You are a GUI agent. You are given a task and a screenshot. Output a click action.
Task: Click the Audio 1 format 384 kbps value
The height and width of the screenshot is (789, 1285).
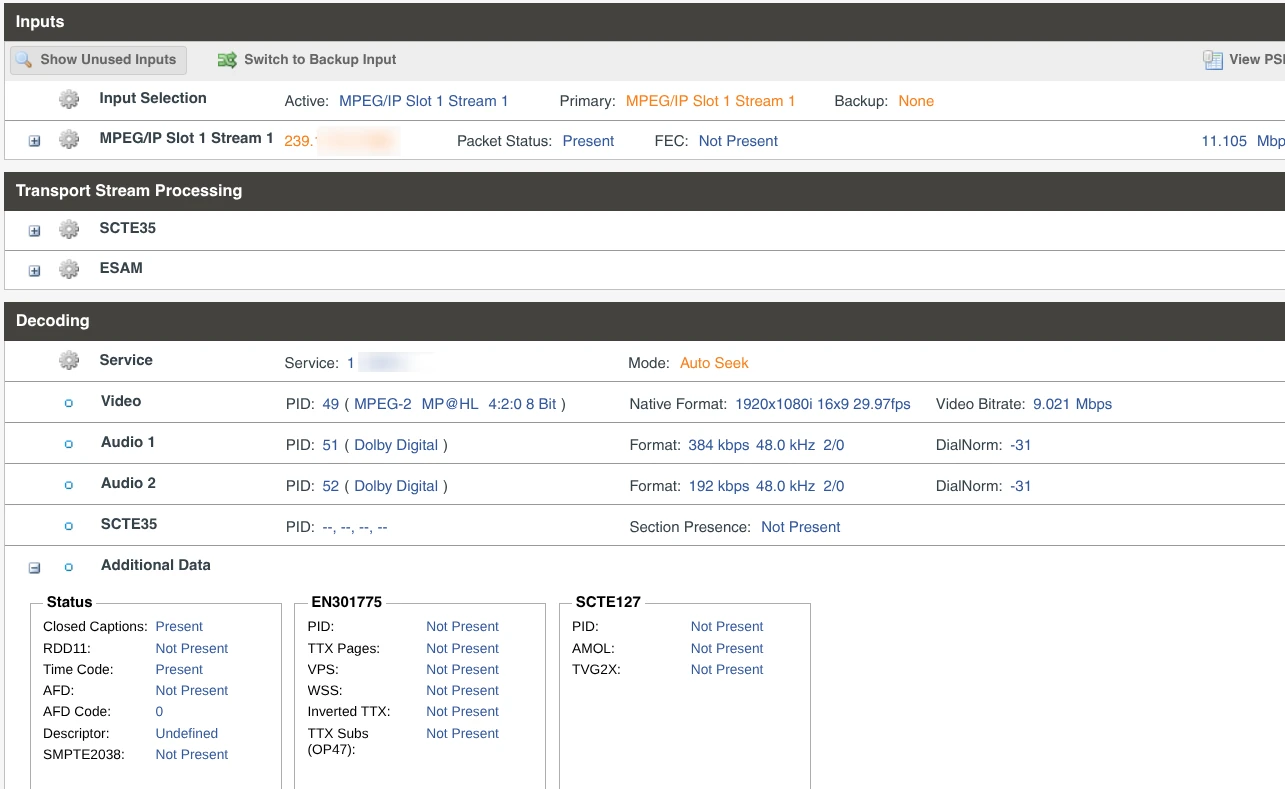(766, 445)
